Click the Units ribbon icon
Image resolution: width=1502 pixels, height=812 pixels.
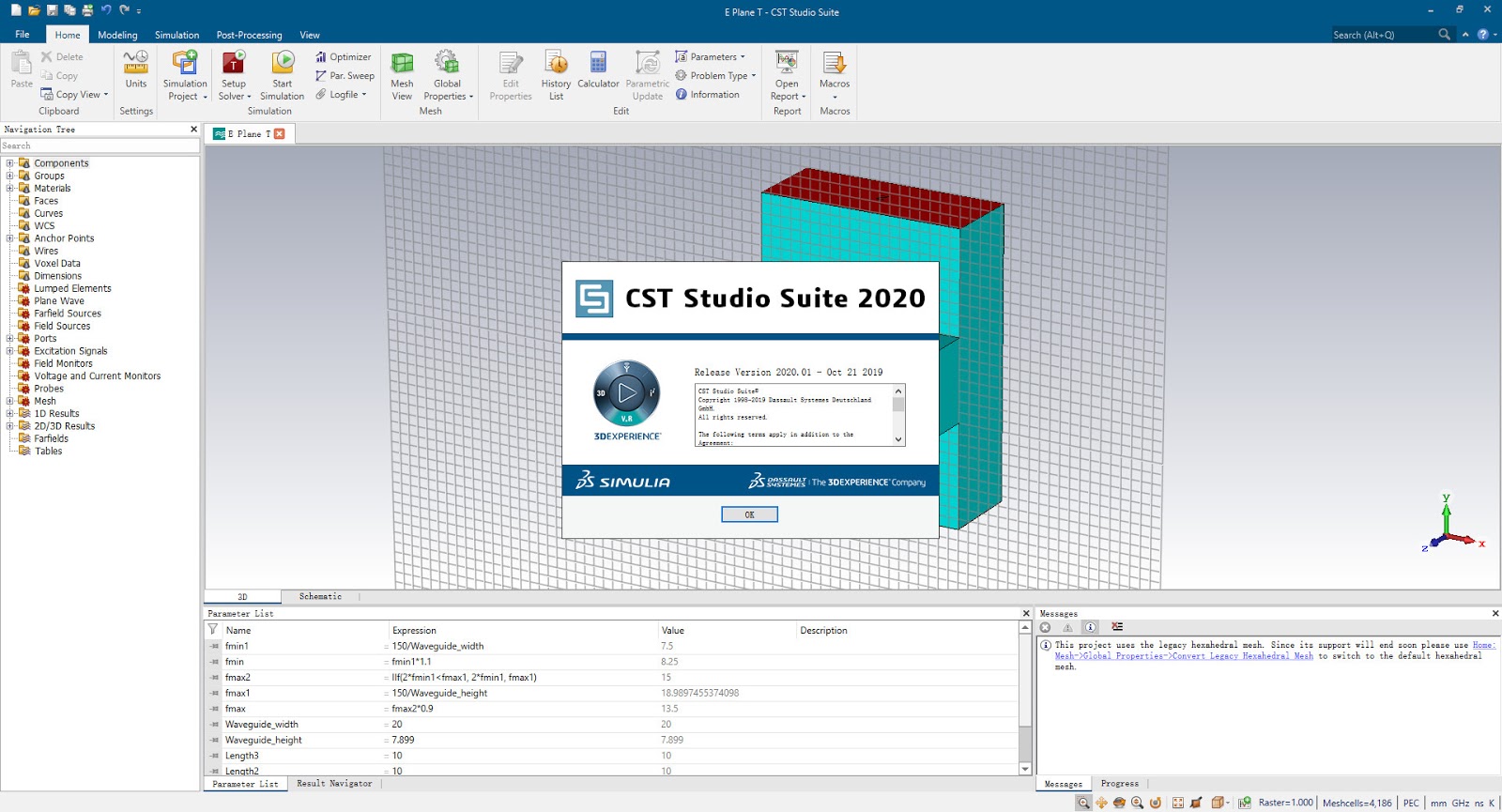pyautogui.click(x=136, y=63)
